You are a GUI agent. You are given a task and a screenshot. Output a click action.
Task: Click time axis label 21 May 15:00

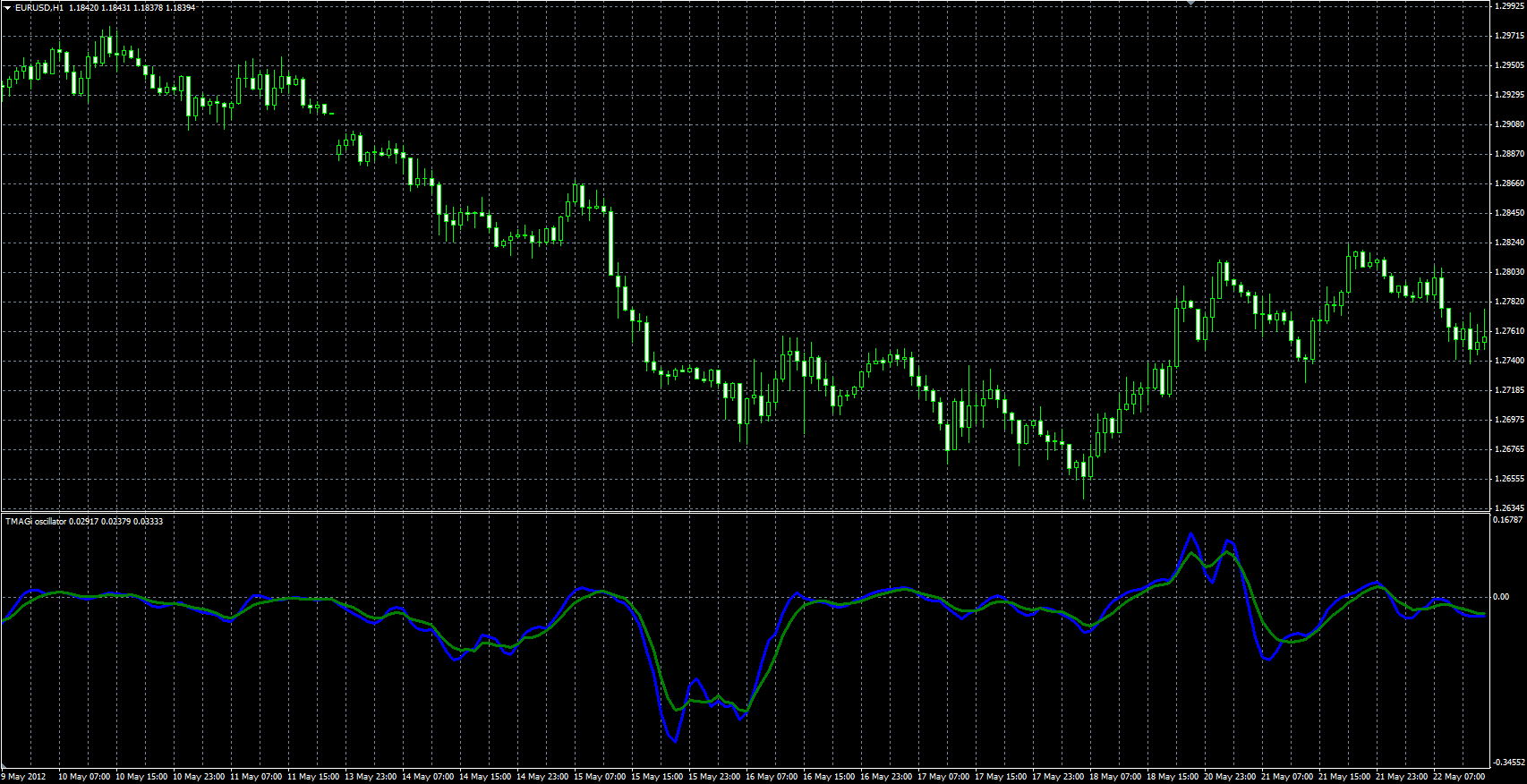click(1344, 777)
